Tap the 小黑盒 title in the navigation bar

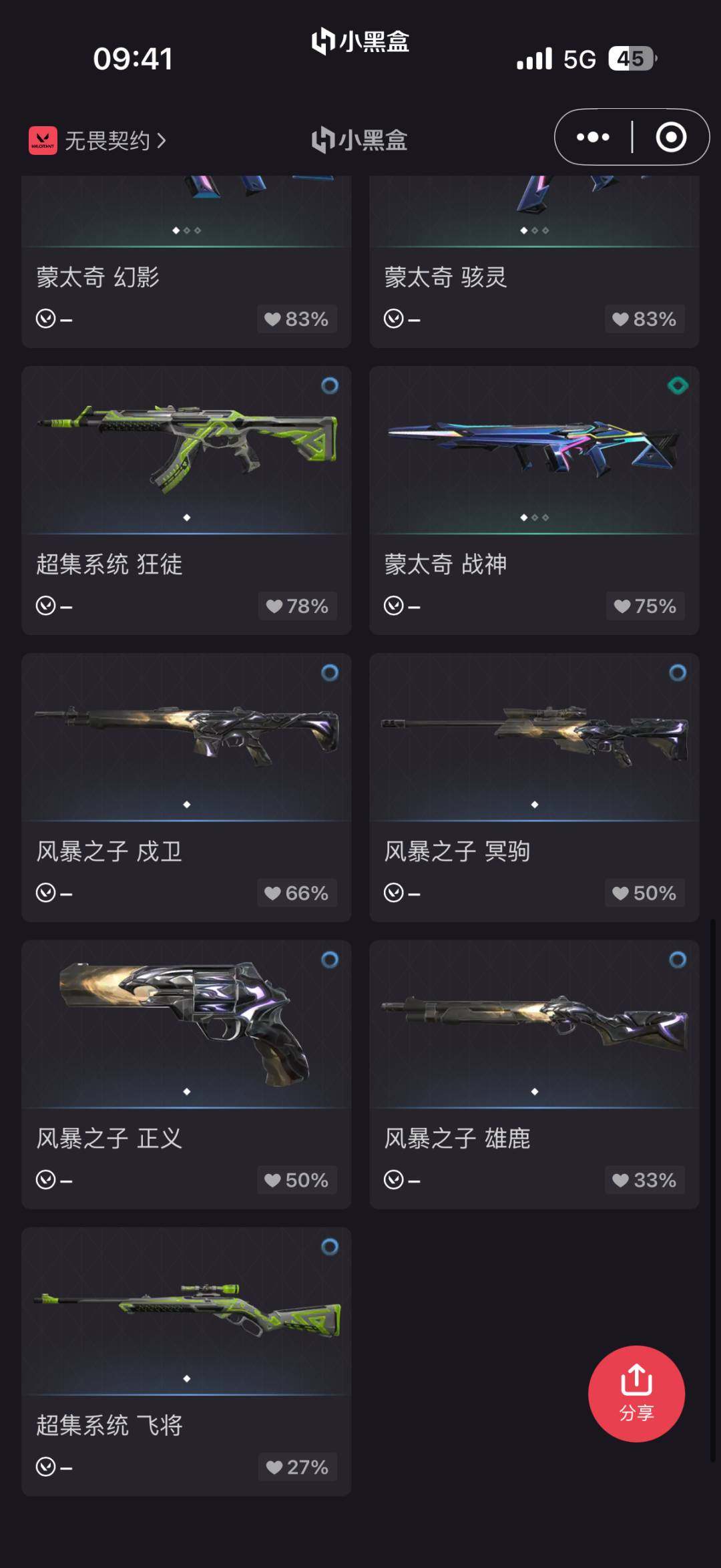tap(360, 140)
